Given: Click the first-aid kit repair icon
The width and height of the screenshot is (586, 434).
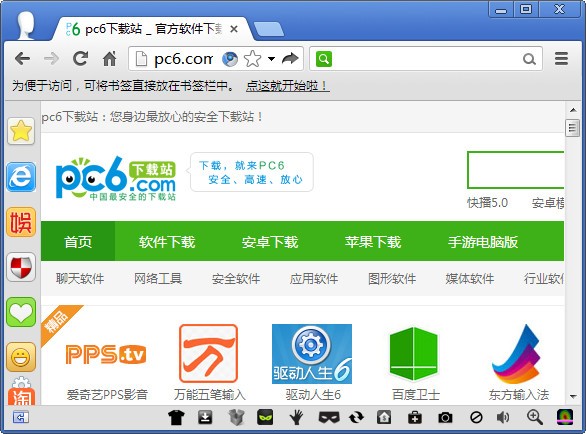Looking at the screenshot, I should click(414, 418).
